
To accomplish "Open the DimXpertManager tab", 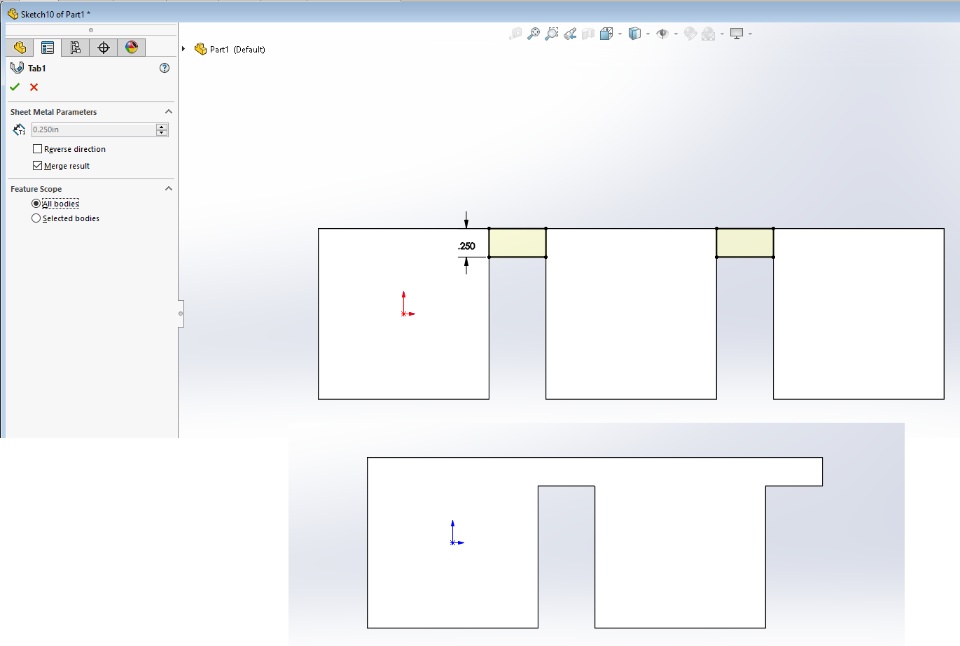I will click(x=103, y=47).
